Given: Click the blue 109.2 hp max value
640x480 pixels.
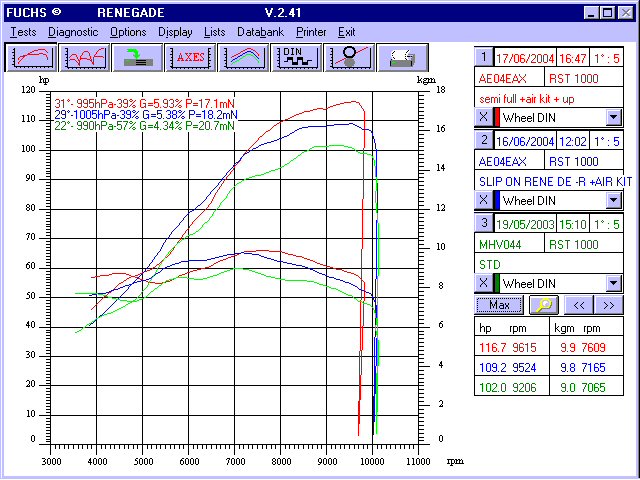Looking at the screenshot, I should [493, 368].
